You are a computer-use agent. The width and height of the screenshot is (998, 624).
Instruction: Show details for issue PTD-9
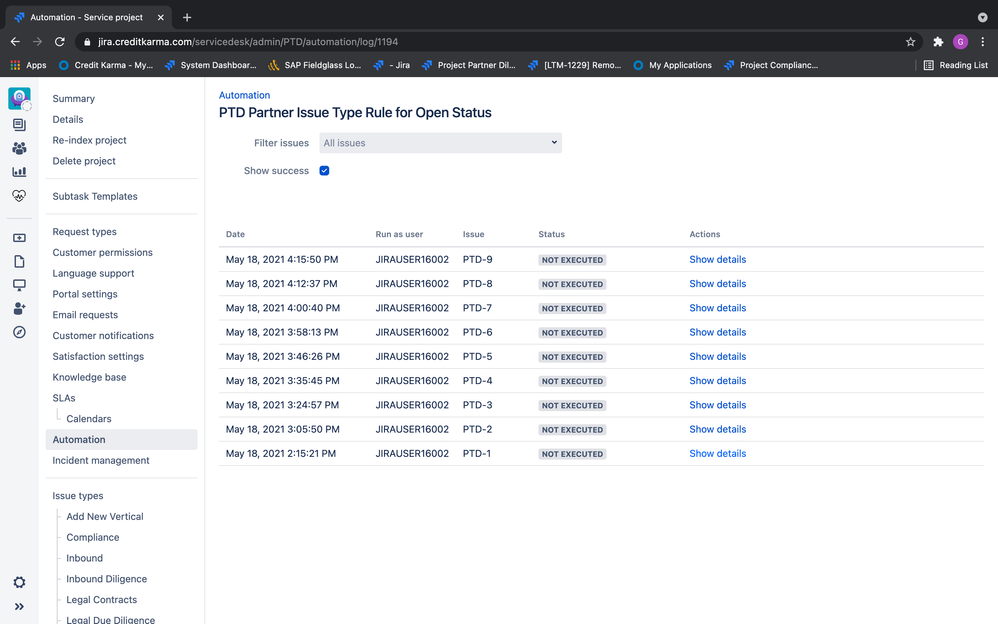pos(717,259)
